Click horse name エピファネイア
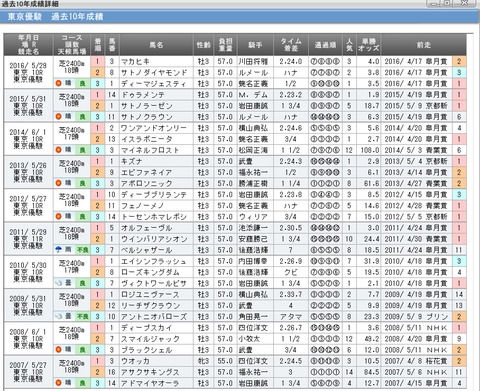This screenshot has width=480, height=391. [146, 172]
